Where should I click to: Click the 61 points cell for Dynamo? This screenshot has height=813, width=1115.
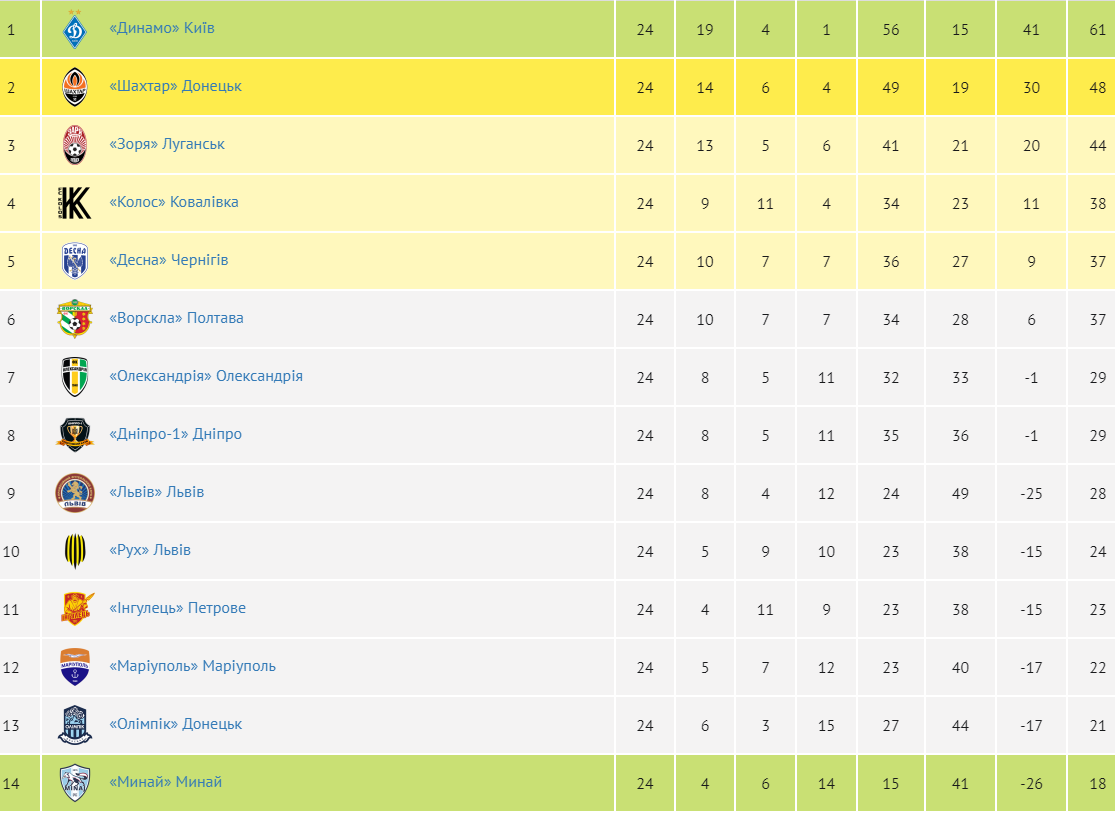1097,29
